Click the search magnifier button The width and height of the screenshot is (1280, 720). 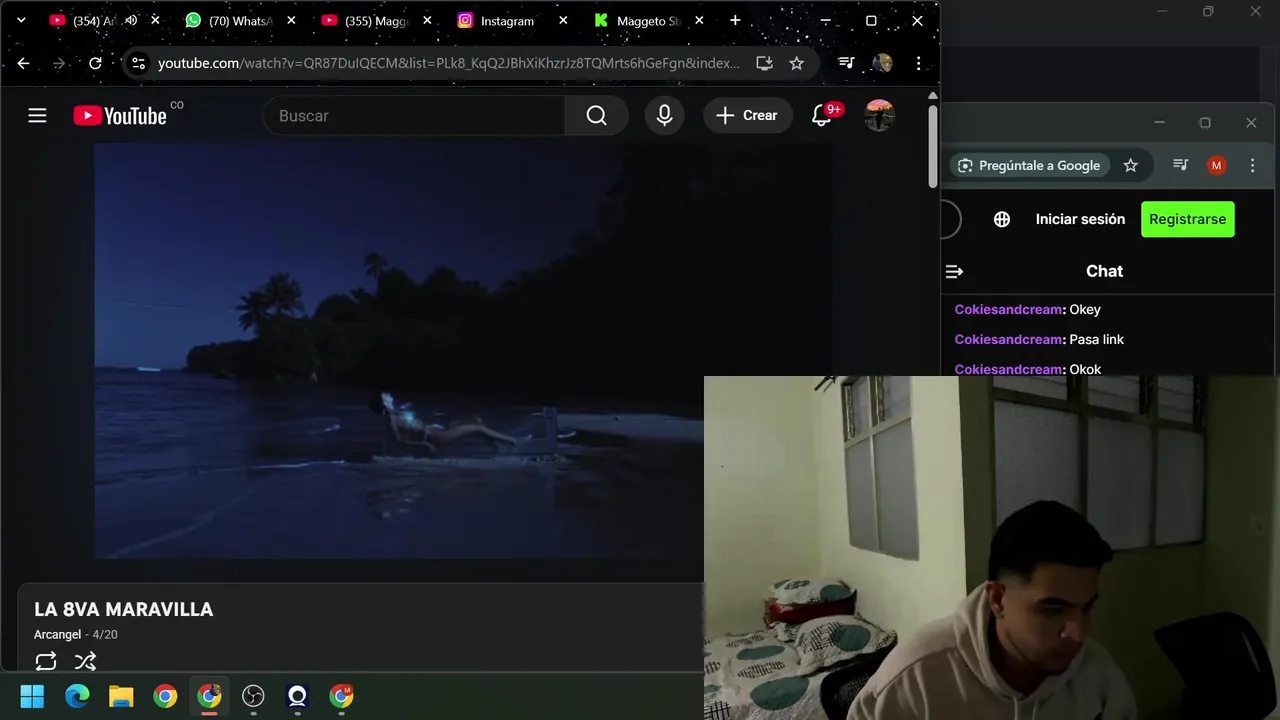pos(596,116)
